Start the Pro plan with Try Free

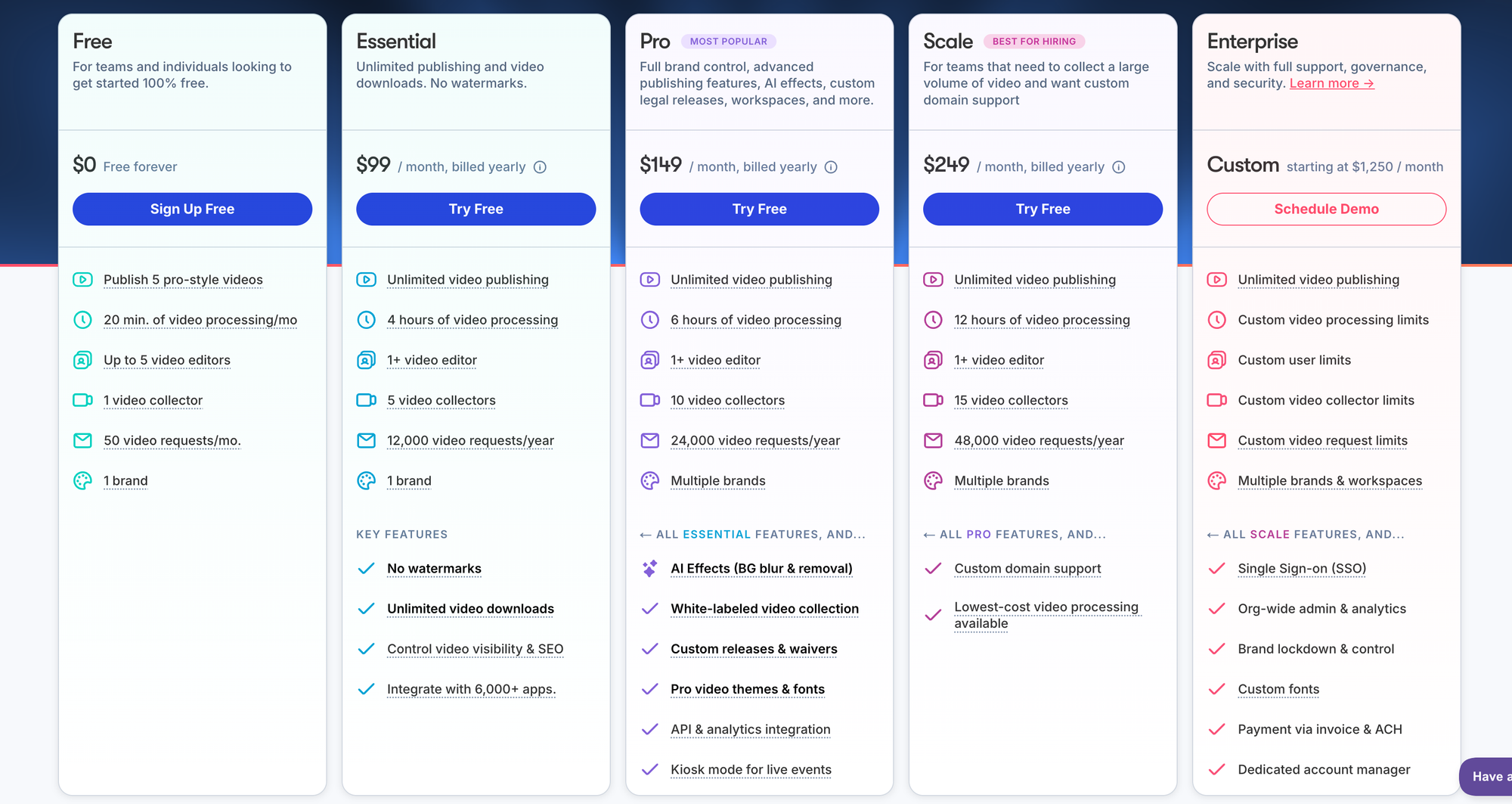pos(759,209)
